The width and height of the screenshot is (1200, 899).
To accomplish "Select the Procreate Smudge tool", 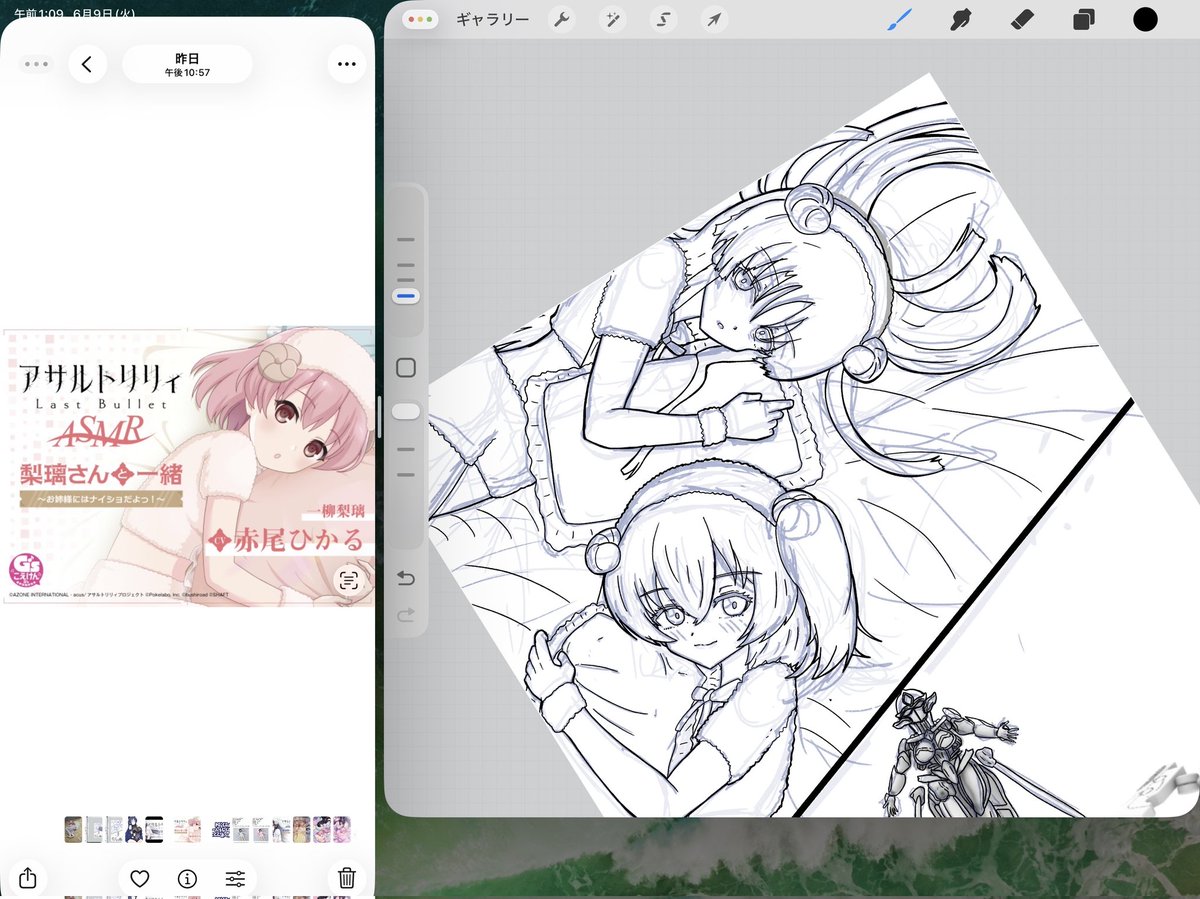I will click(962, 19).
